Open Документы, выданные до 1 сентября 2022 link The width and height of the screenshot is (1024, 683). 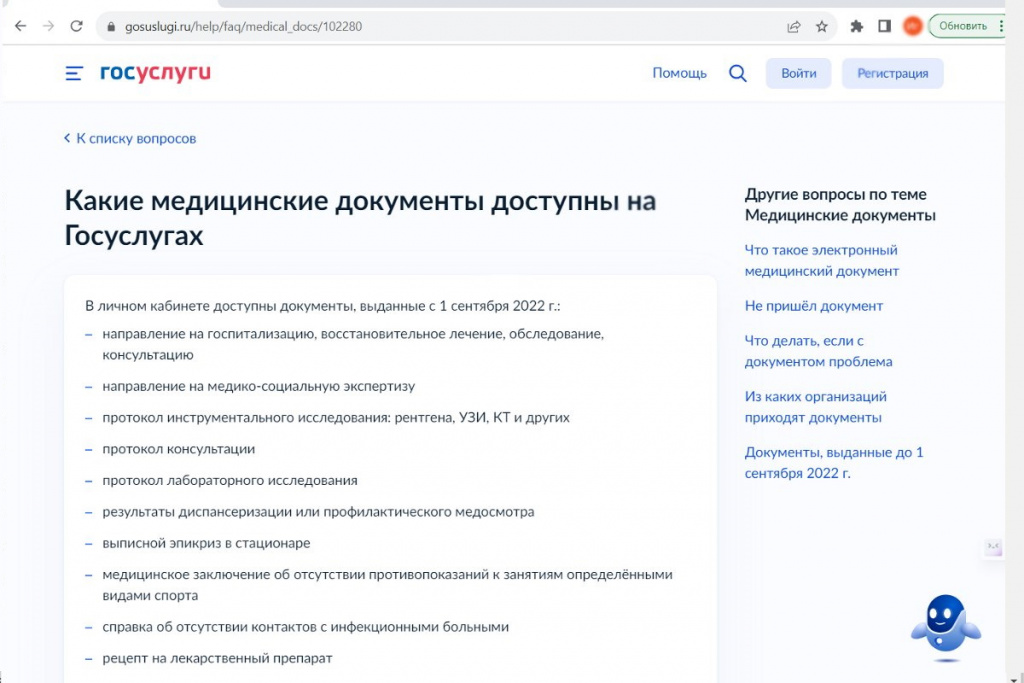point(834,462)
